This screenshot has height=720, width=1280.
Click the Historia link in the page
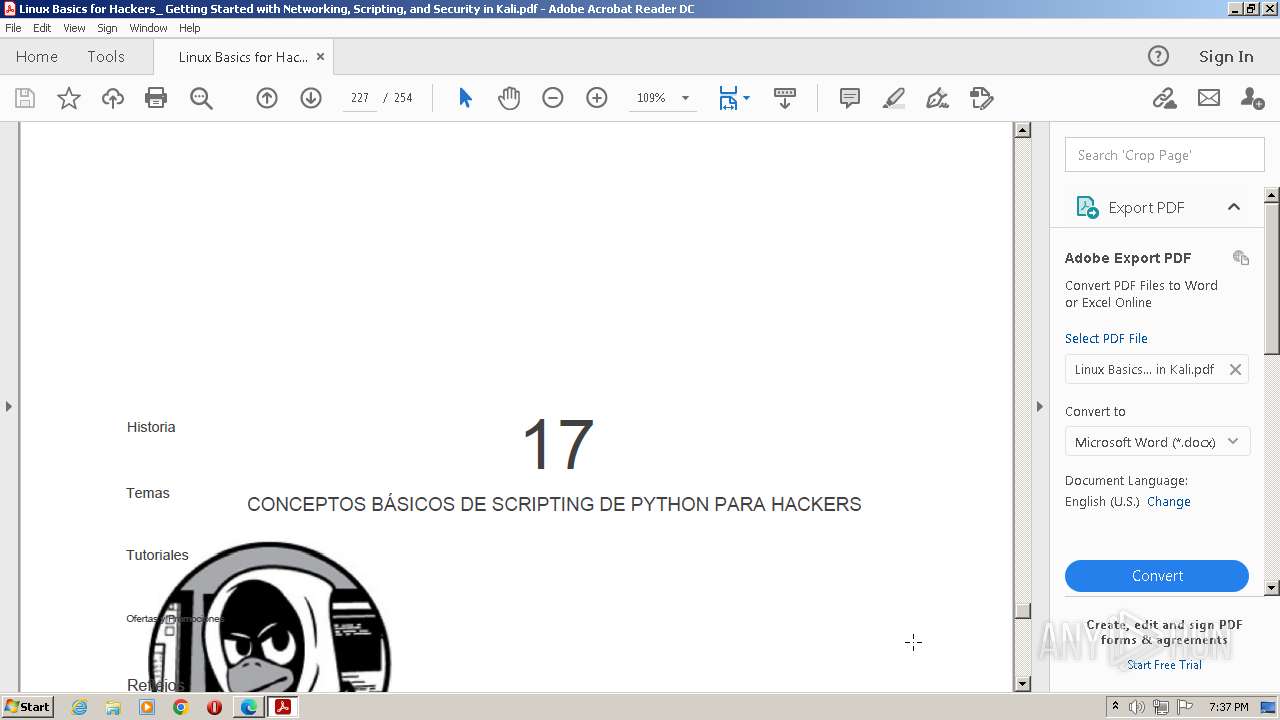pos(151,427)
